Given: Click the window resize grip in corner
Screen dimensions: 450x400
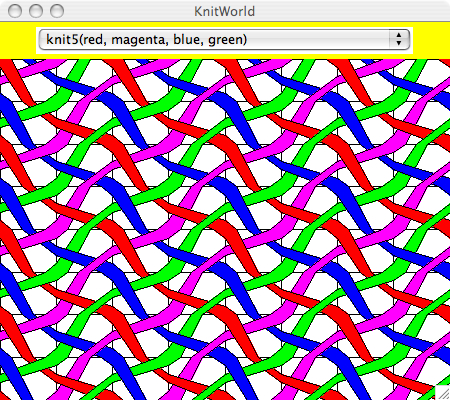Looking at the screenshot, I should coord(443,393).
